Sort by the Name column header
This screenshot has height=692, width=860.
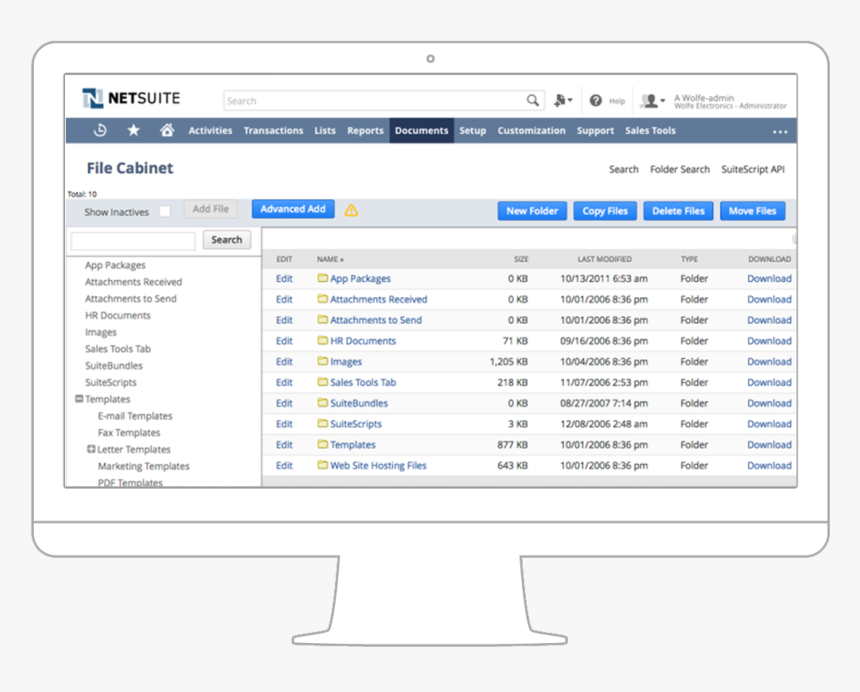pos(330,259)
